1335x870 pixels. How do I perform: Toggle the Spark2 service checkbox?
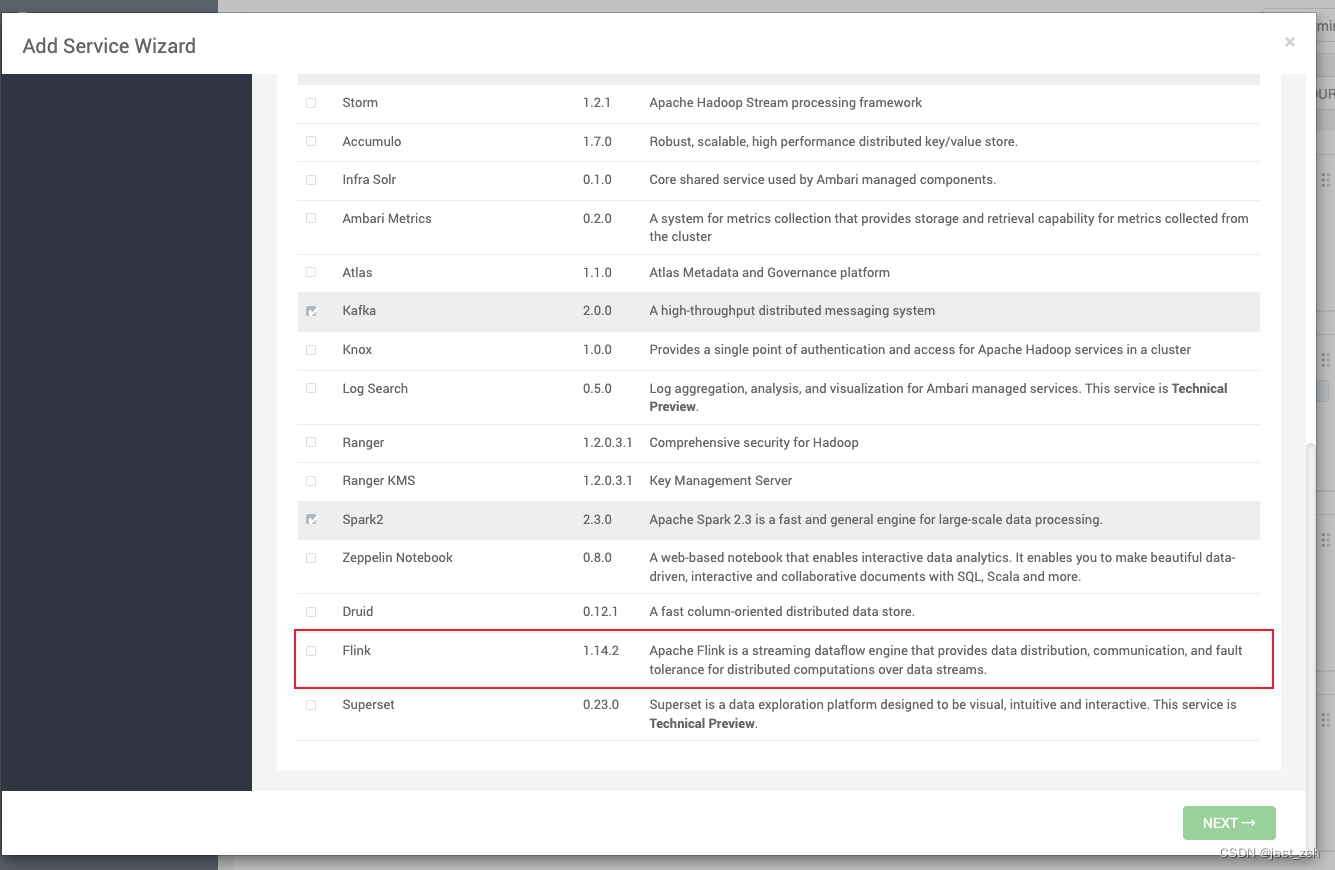[311, 520]
